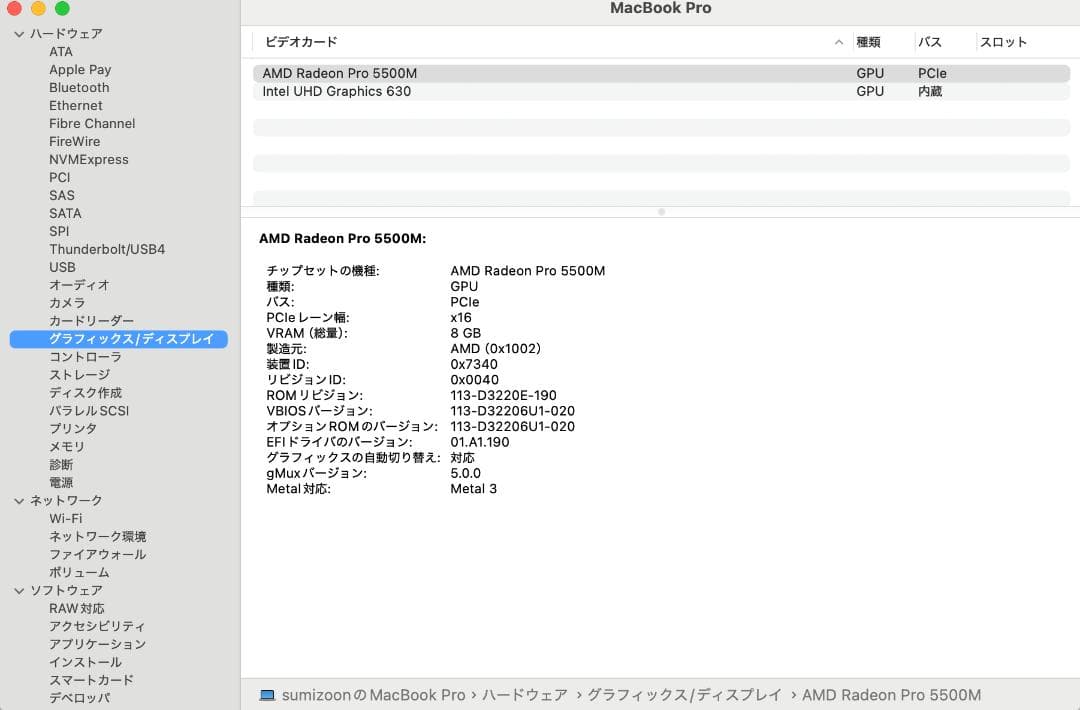The width and height of the screenshot is (1080, 710).
Task: Select メモリ in the sidebar
Action: 67,446
